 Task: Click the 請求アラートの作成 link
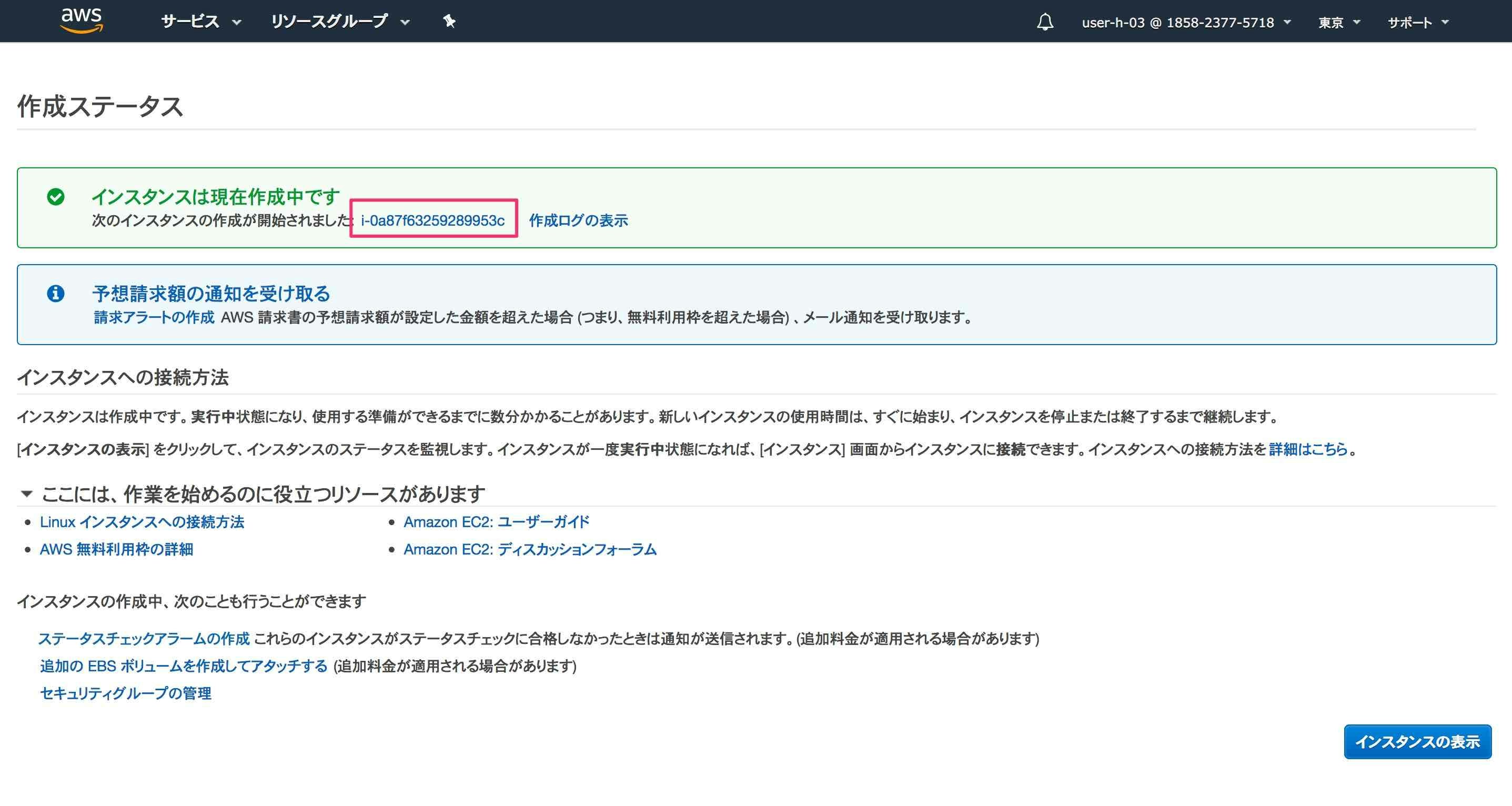click(x=154, y=318)
